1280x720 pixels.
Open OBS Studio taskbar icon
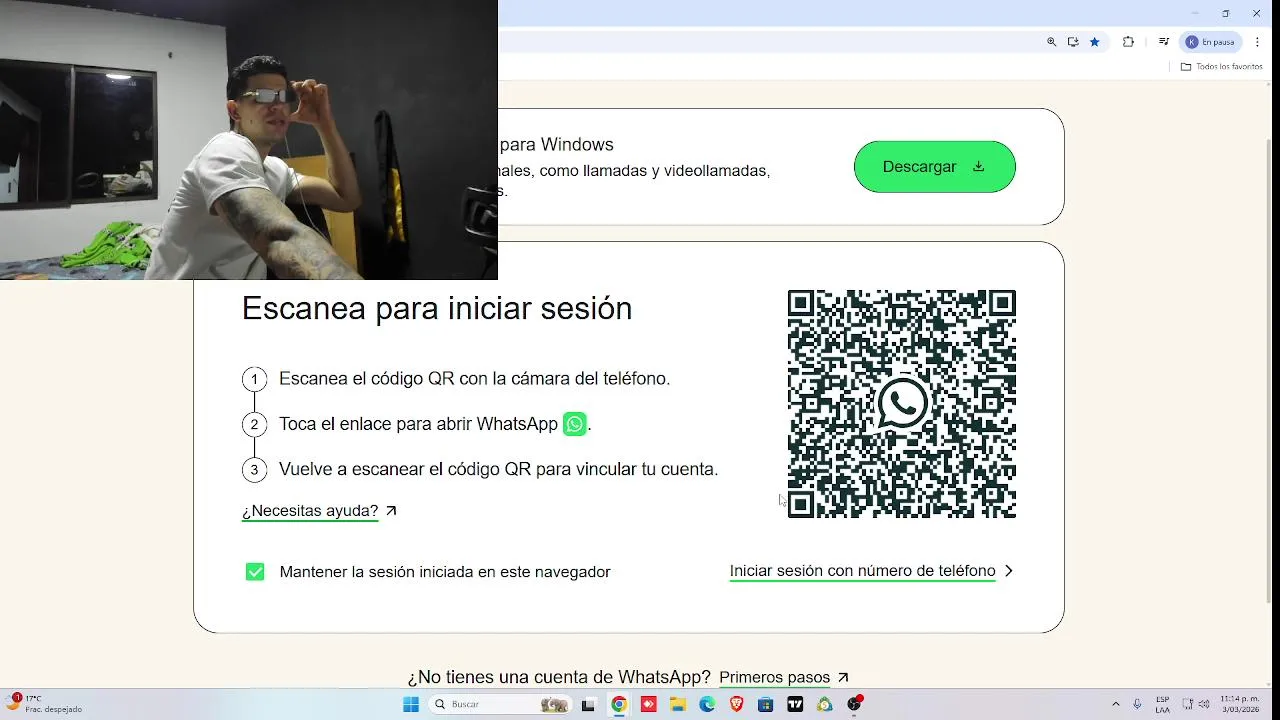(854, 704)
